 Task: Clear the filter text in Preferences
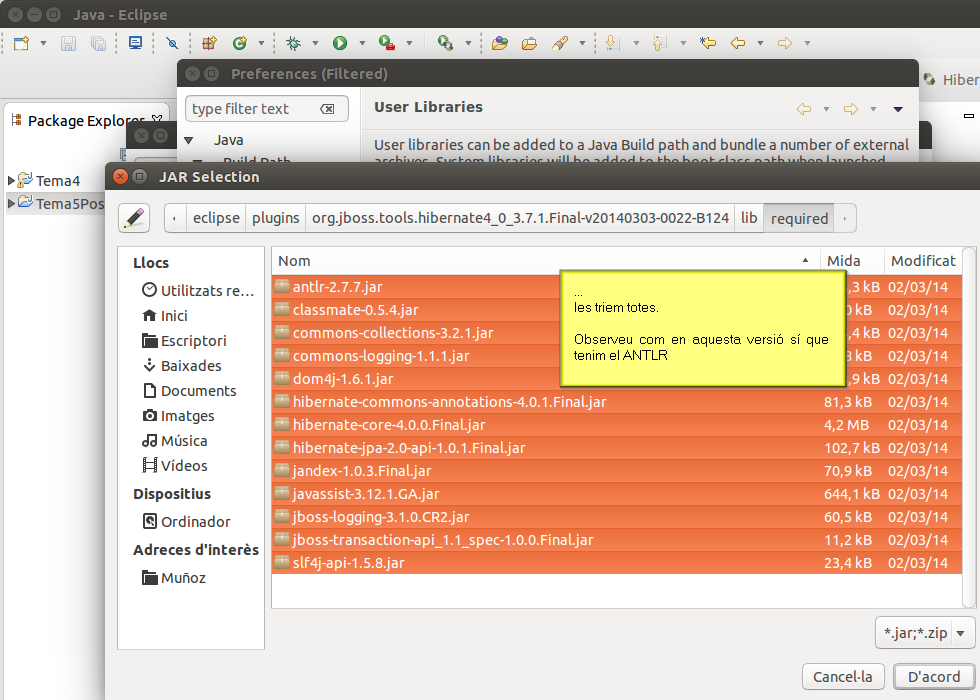click(x=327, y=109)
